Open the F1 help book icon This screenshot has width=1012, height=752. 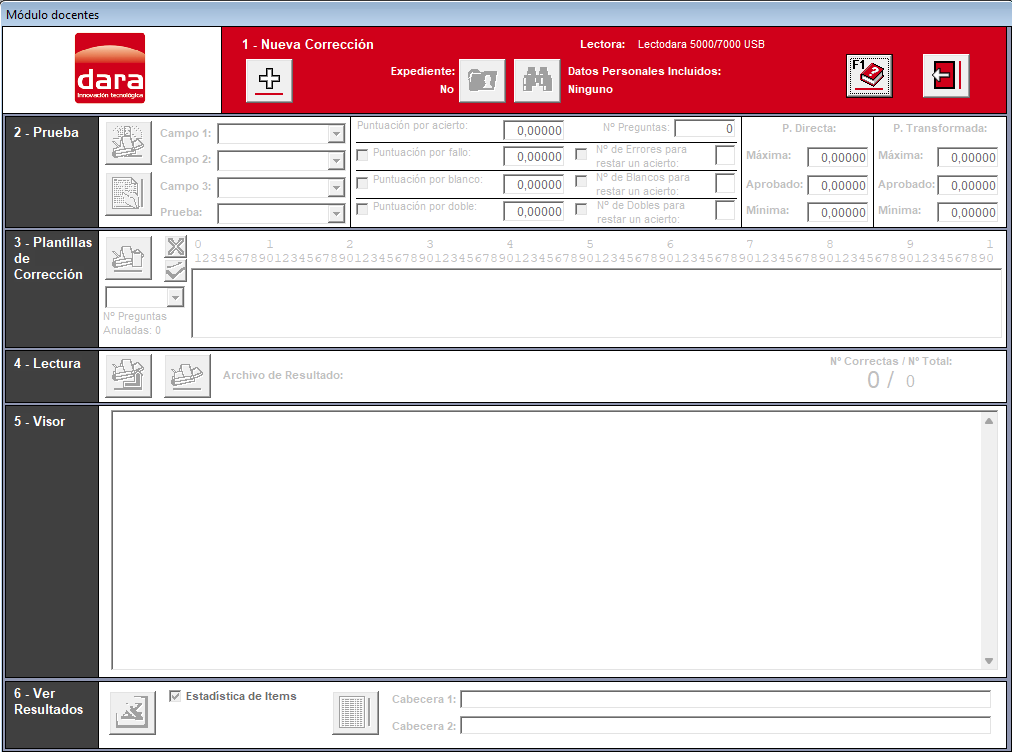(869, 76)
